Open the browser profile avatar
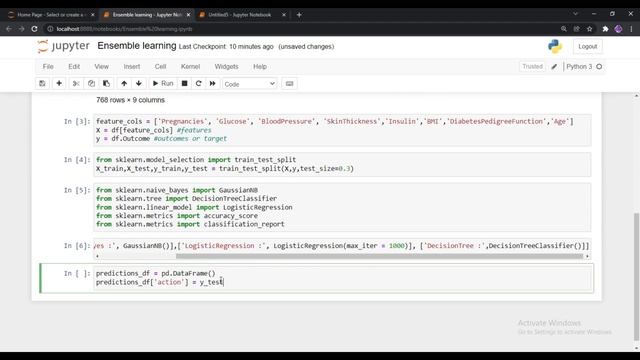This screenshot has height=360, width=640. click(618, 29)
